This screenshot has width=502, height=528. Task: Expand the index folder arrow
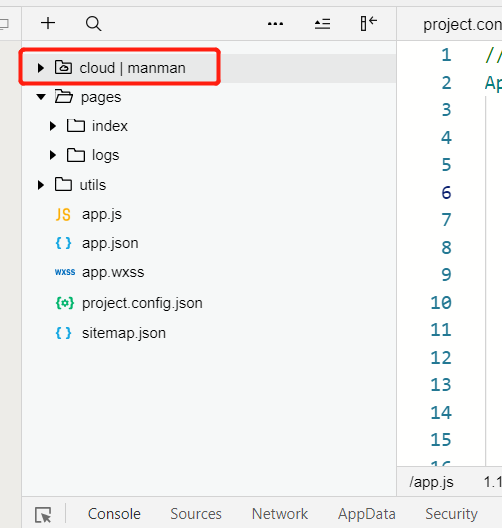pyautogui.click(x=53, y=126)
